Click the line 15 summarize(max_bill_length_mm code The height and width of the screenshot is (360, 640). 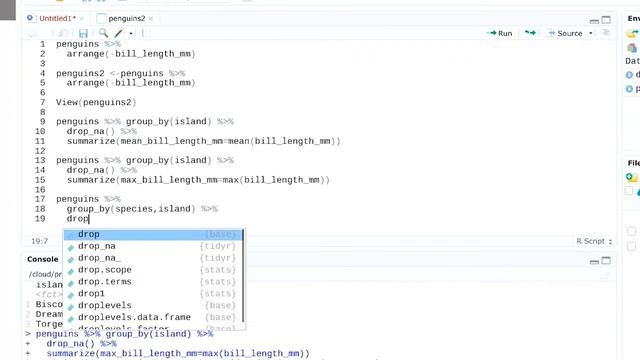(198, 180)
